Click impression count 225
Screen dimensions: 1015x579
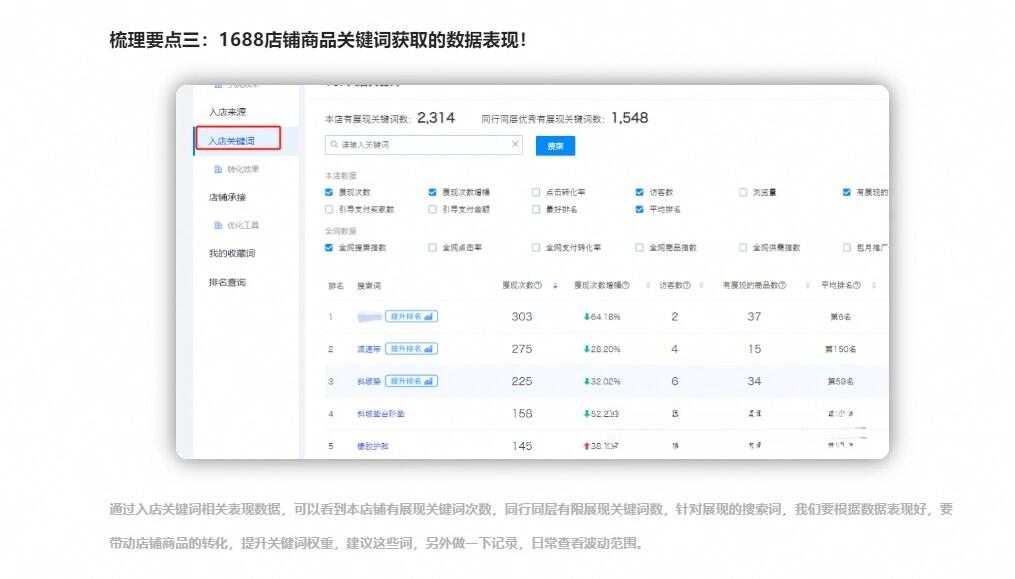coord(522,381)
